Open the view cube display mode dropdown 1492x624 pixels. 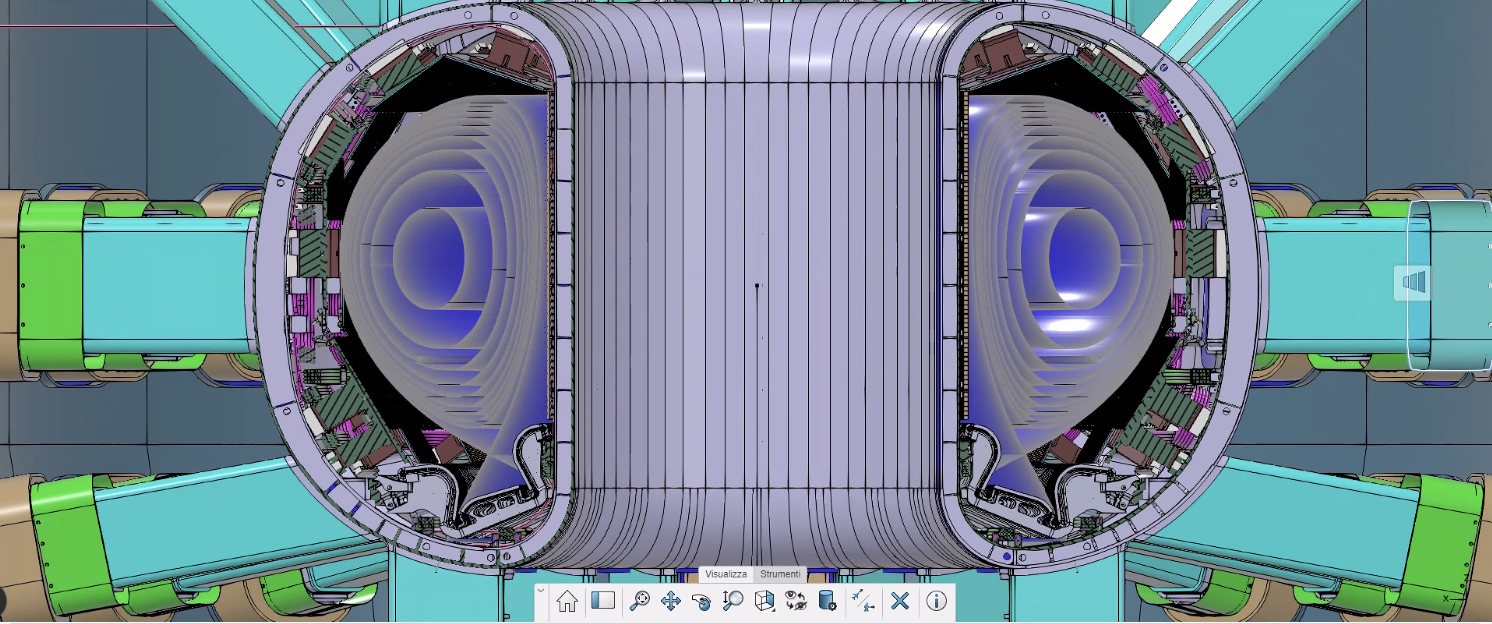765,601
